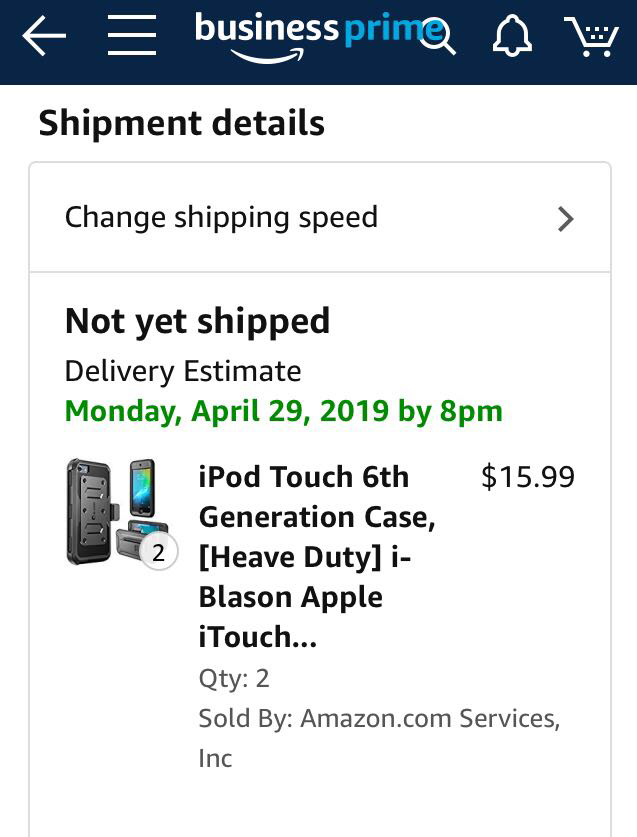Click the Qty: 2 label
Screen dimensions: 637x837
[234, 679]
